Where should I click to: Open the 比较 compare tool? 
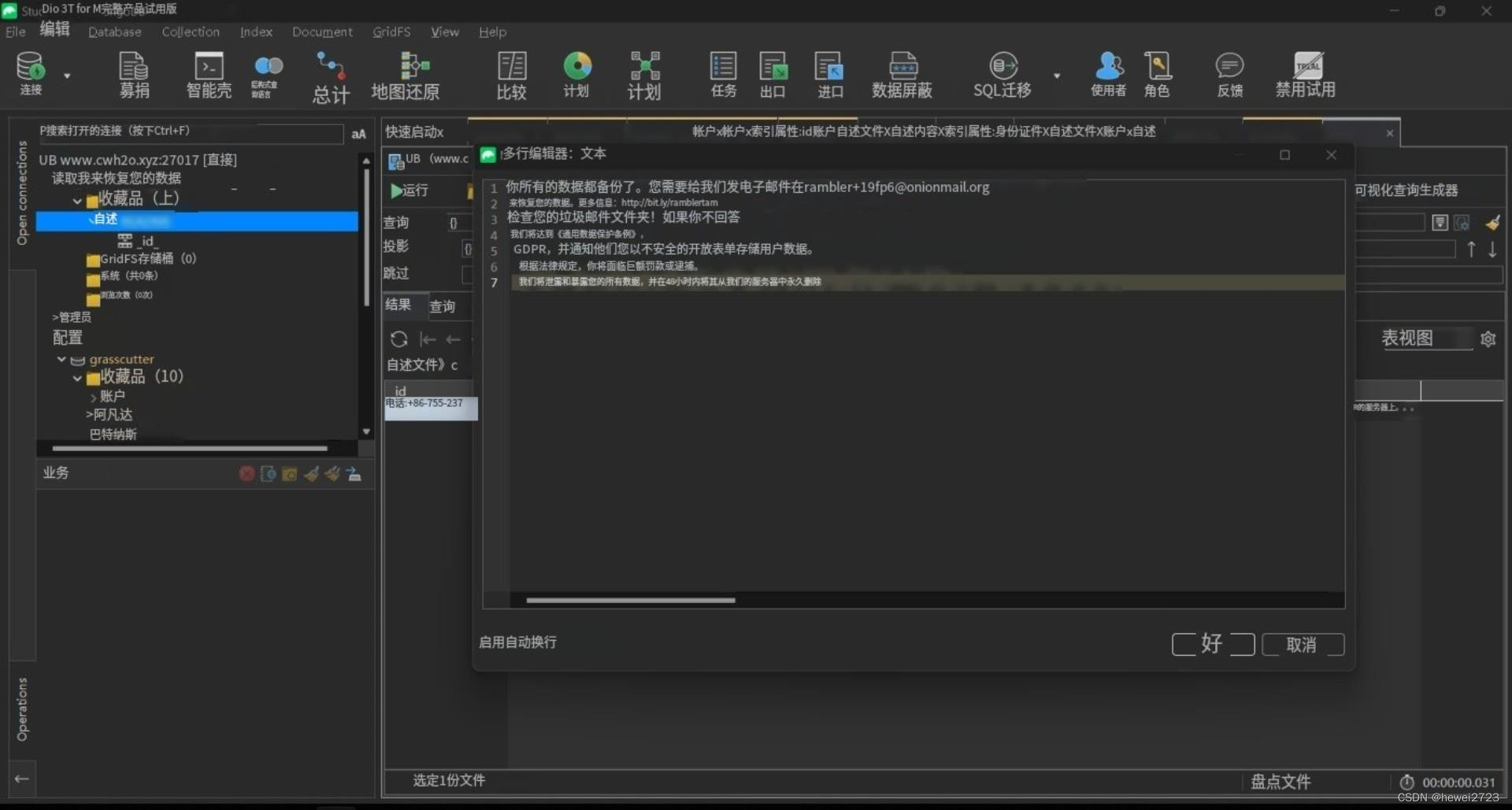(x=511, y=75)
